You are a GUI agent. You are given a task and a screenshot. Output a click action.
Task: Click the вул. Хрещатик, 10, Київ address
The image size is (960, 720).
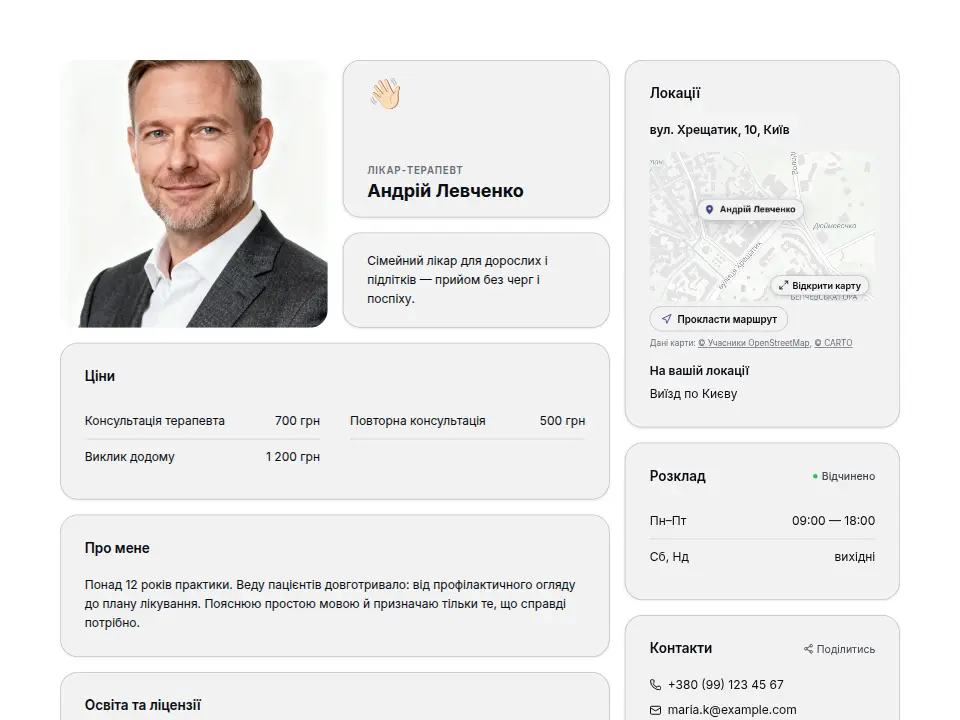(x=719, y=130)
